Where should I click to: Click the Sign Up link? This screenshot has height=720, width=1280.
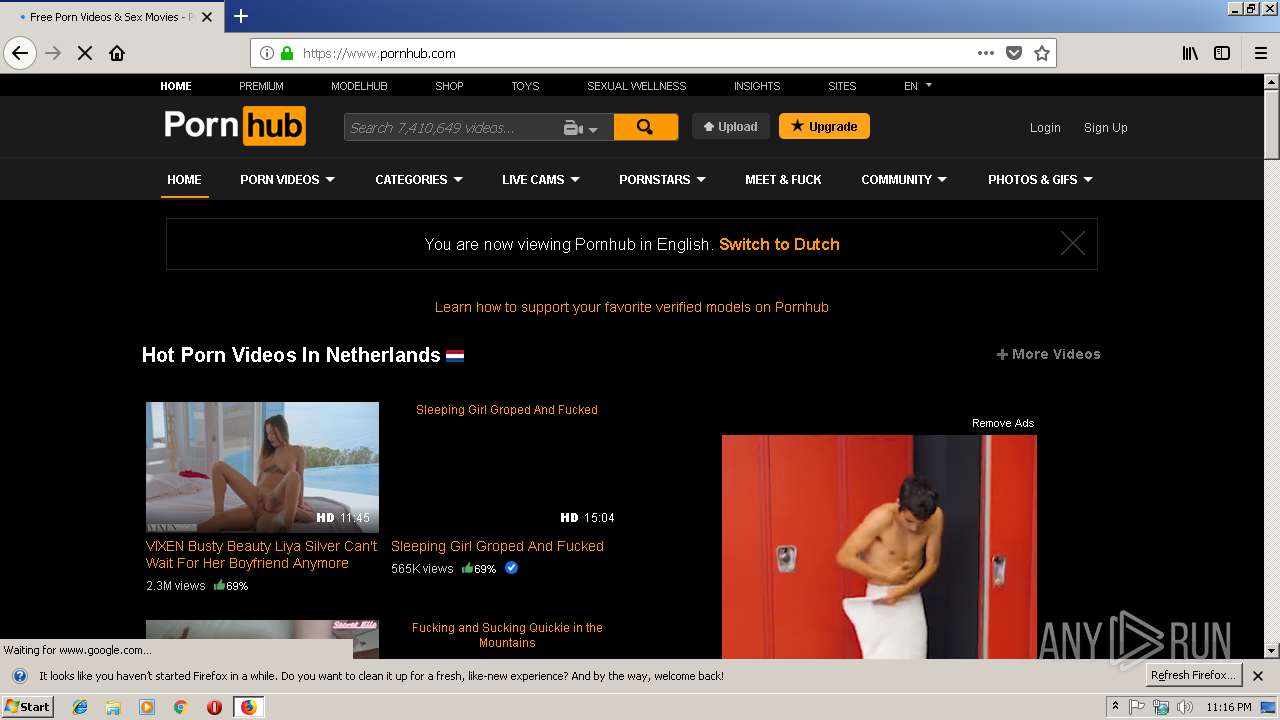click(x=1105, y=127)
